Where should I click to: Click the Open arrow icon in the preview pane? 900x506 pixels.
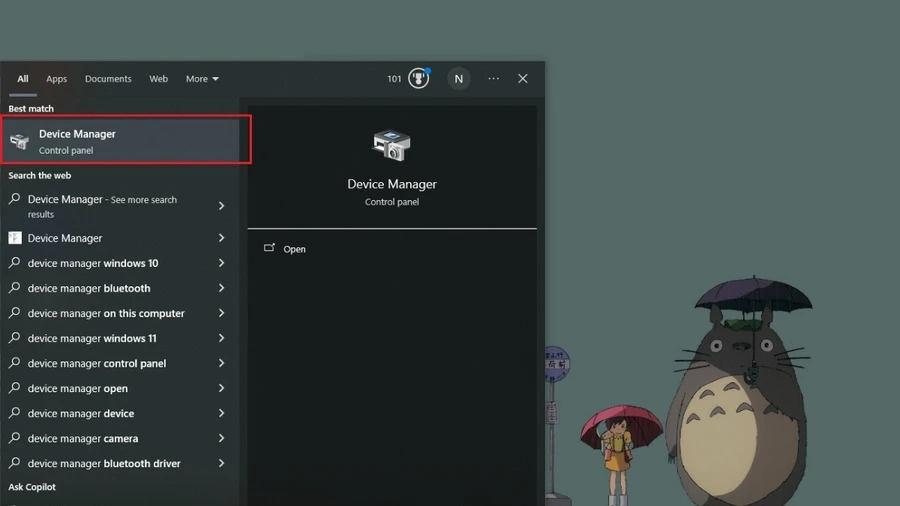(x=269, y=248)
